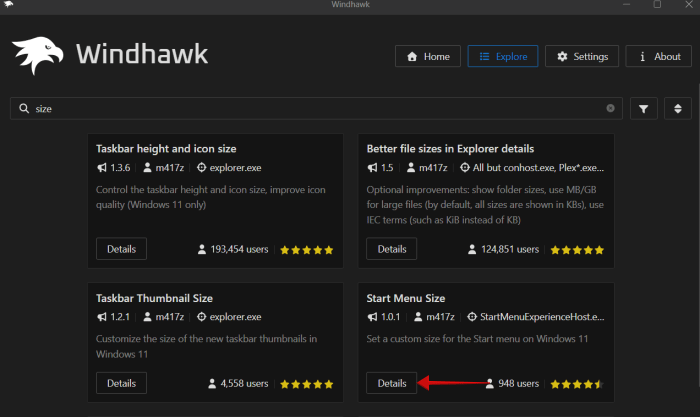This screenshot has height=417, width=700.
Task: Click the author icon beside m417z in Taskbar Thumbnail Size
Action: pyautogui.click(x=147, y=317)
